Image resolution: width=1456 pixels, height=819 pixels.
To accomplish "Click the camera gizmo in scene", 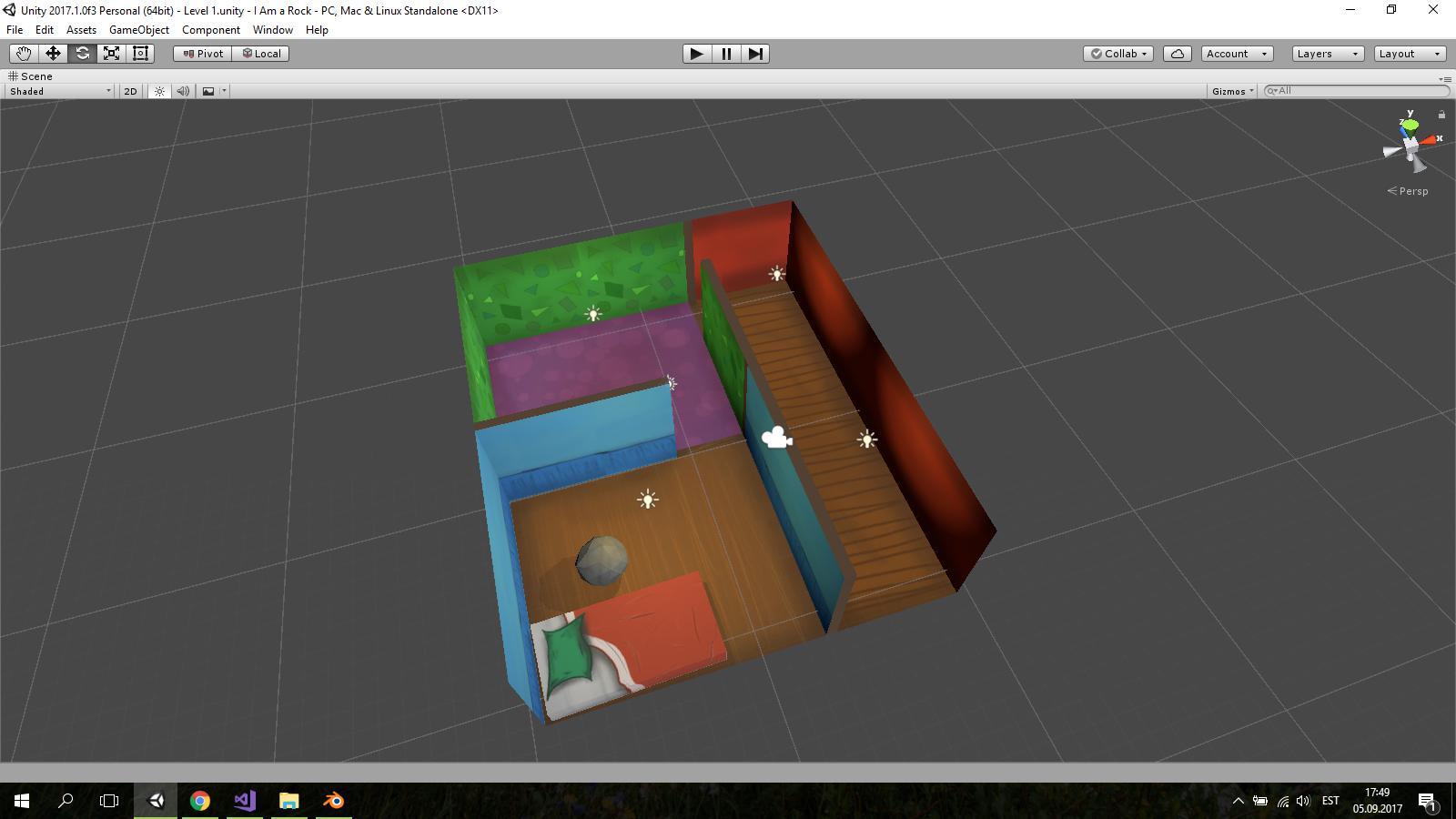I will pyautogui.click(x=775, y=438).
